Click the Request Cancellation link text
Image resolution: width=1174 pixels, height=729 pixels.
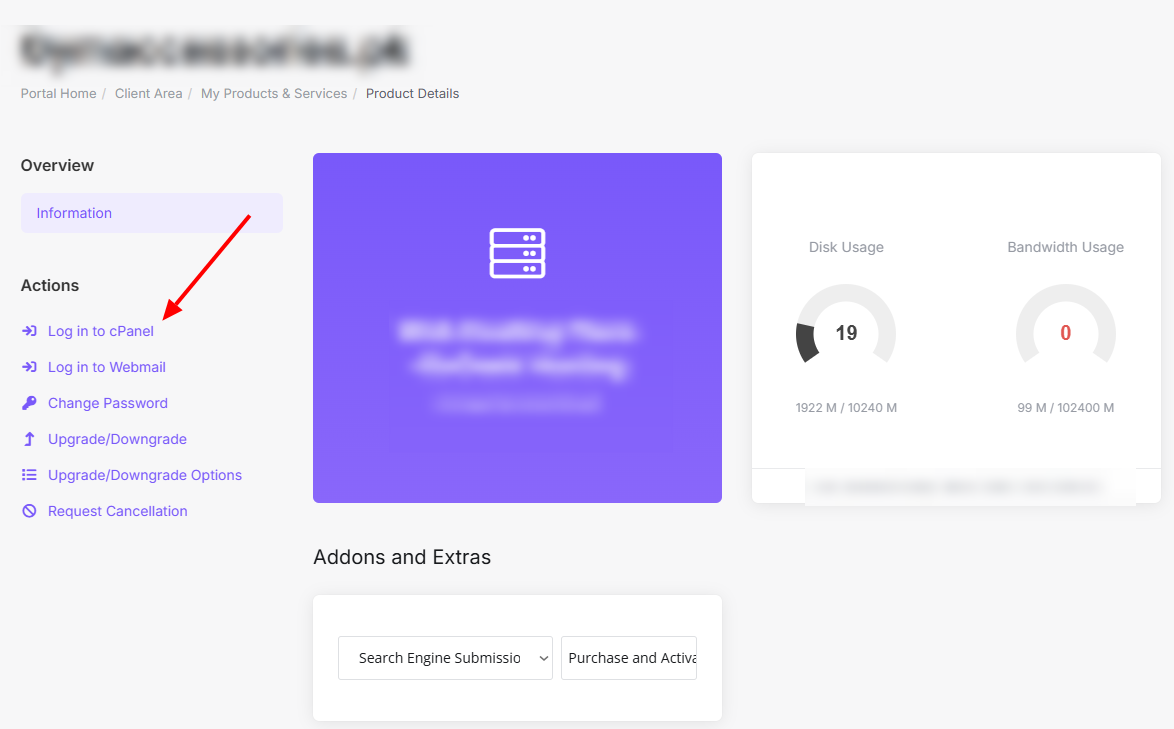pos(118,511)
